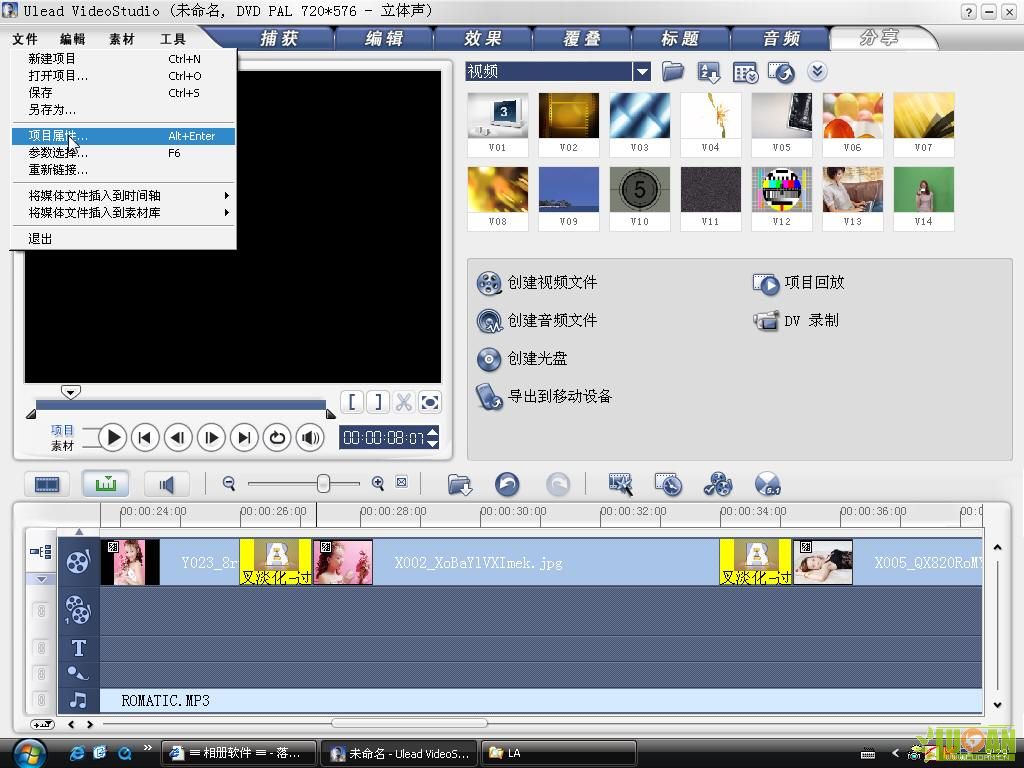Toggle repeat playback
Image resolution: width=1024 pixels, height=768 pixels.
pyautogui.click(x=277, y=438)
